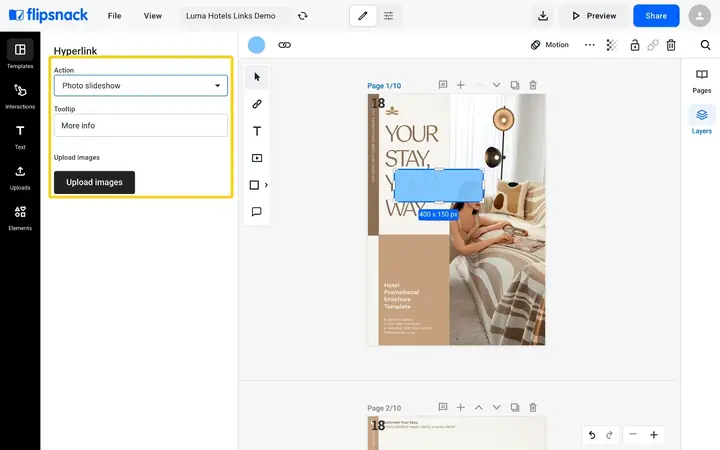Delete Page 1/10

[533, 85]
